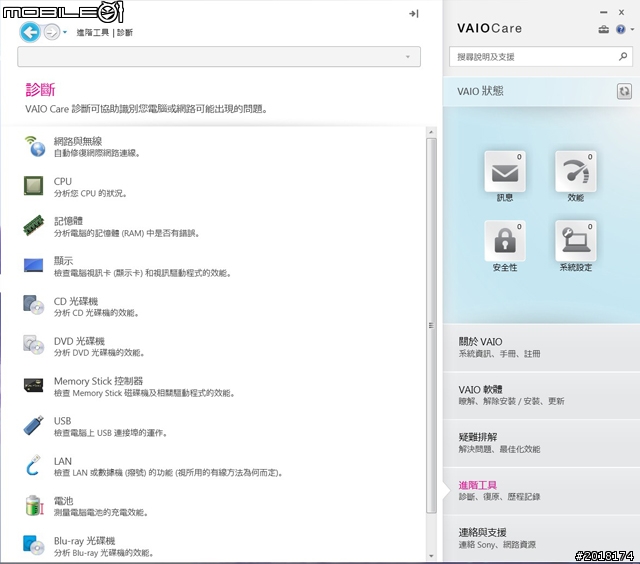The width and height of the screenshot is (640, 564).
Task: Open the DVD 光碟機 diagnostic link
Action: (79, 341)
